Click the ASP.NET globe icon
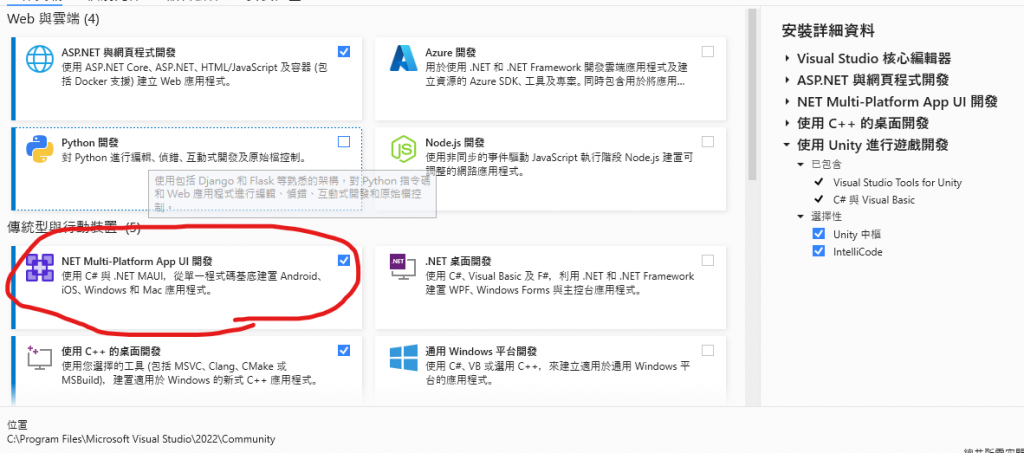The width and height of the screenshot is (1024, 453). (40, 59)
